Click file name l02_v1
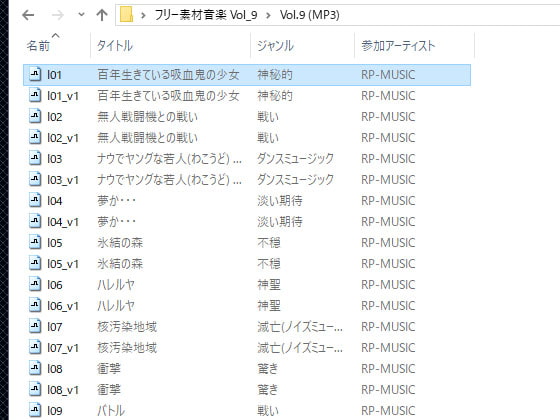This screenshot has height=420, width=560. [63, 138]
